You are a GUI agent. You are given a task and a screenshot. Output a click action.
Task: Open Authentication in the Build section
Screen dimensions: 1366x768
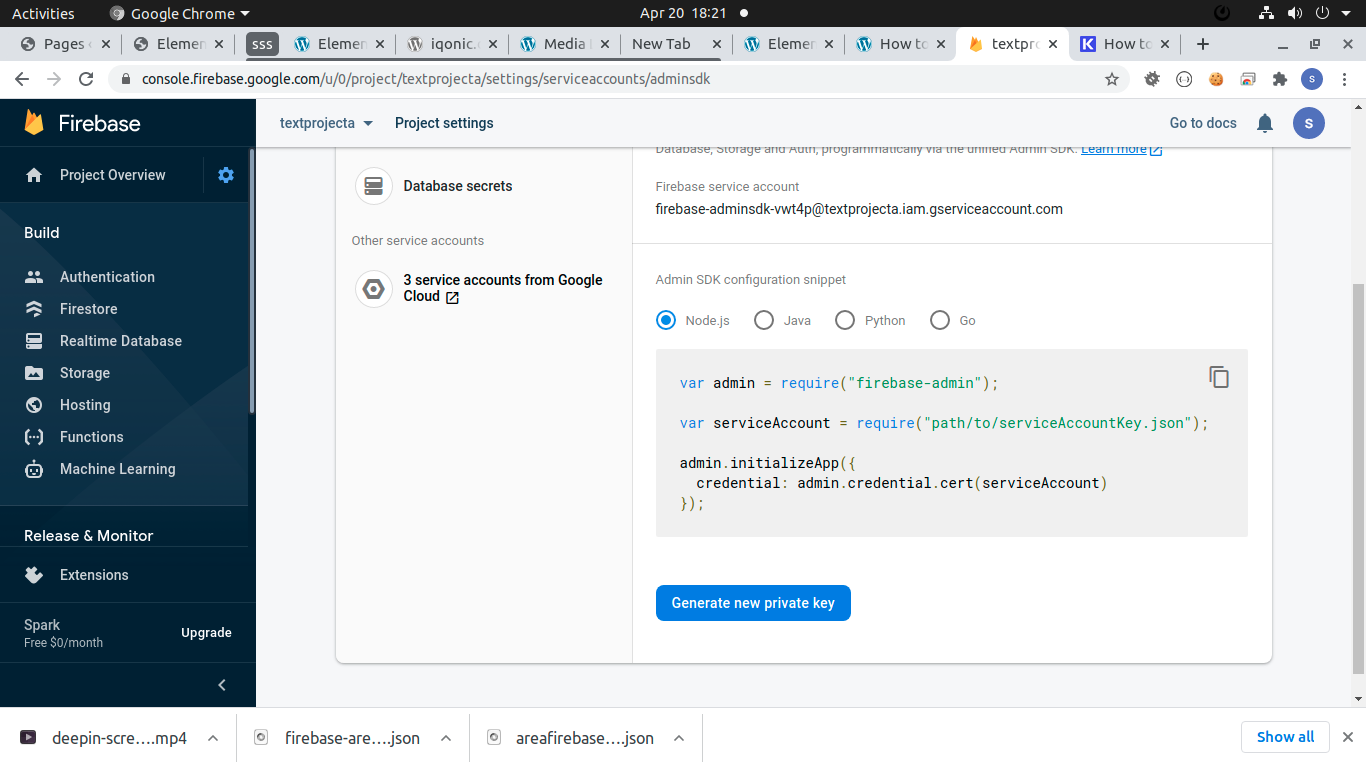pos(107,277)
